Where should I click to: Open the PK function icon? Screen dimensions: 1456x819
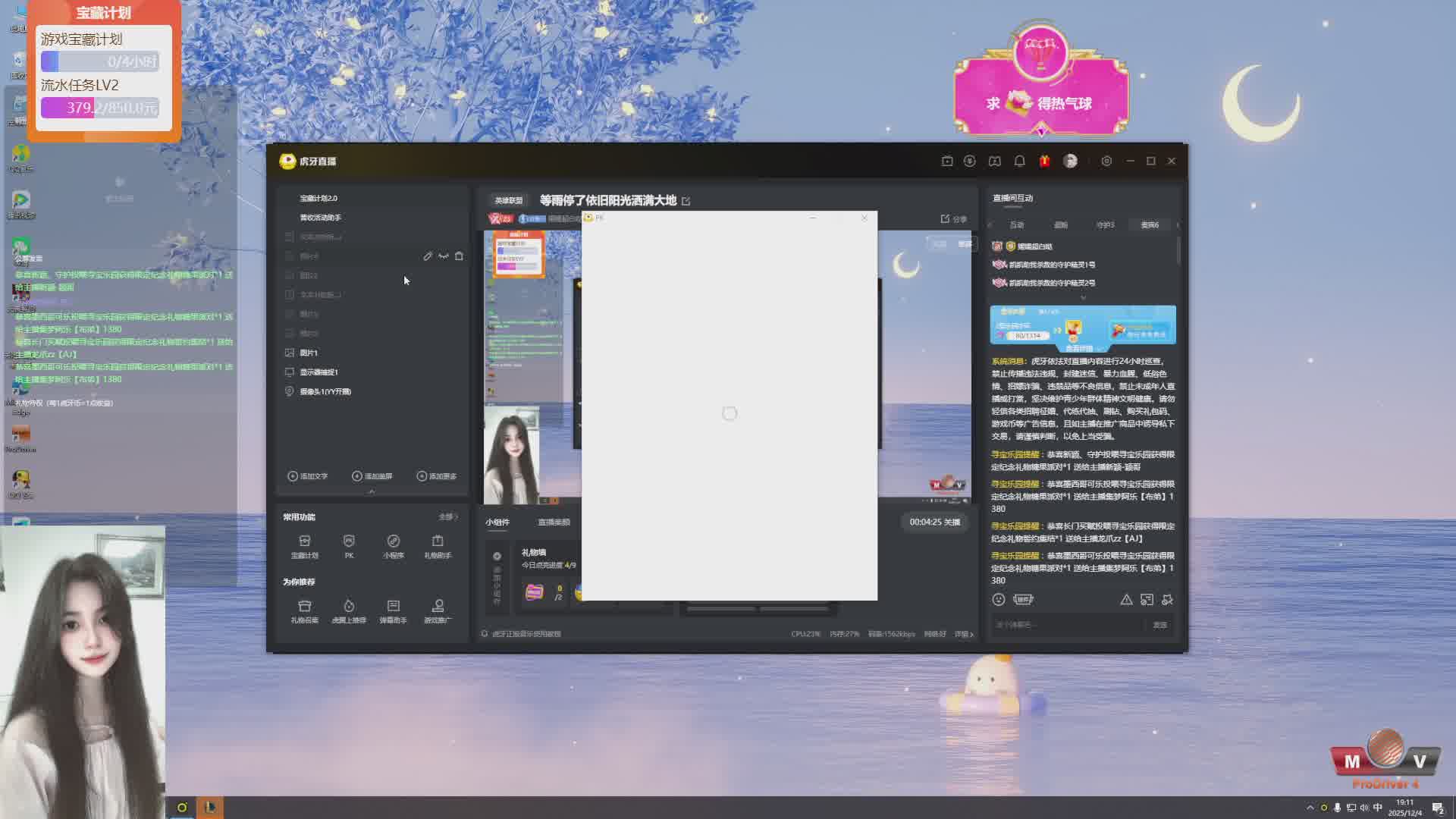[x=349, y=544]
